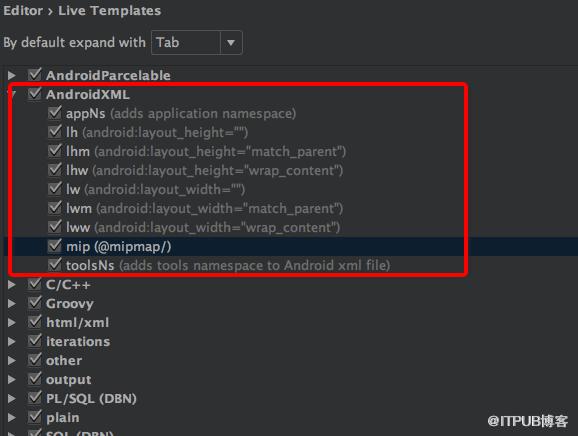Uncheck the AndroidParcelable group checkbox

click(35, 75)
